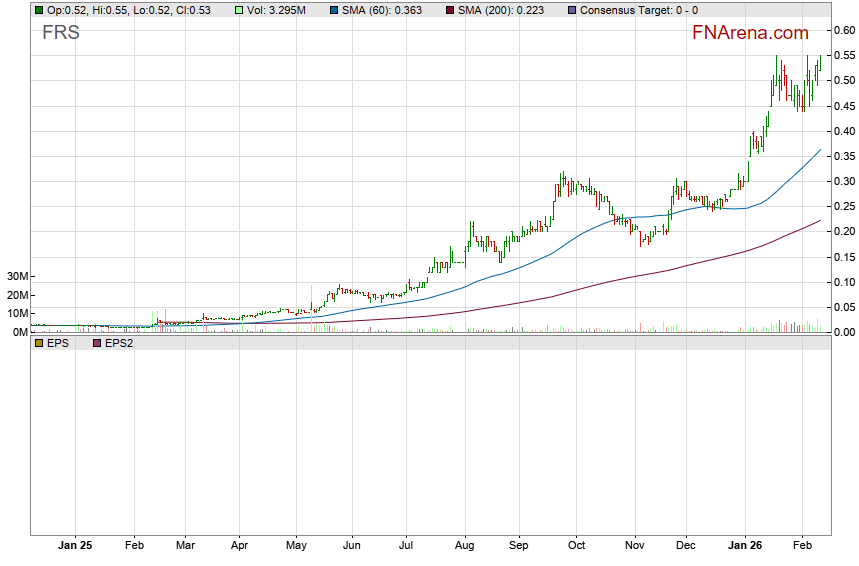Click the 'Jul' month axis label
This screenshot has width=859, height=566.
[x=406, y=547]
